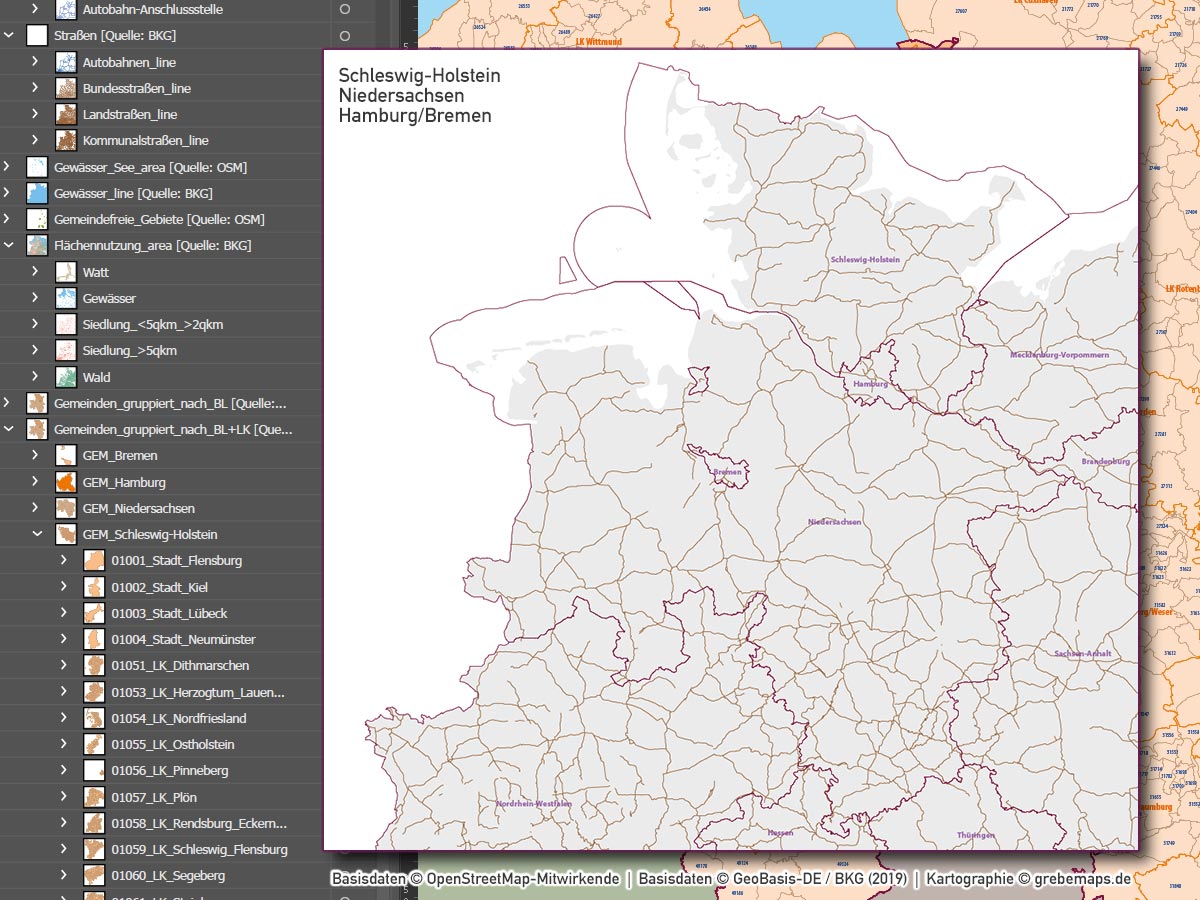1200x900 pixels.
Task: Click the target circle beside Autobahn-Anschlussstelle
Action: click(345, 9)
